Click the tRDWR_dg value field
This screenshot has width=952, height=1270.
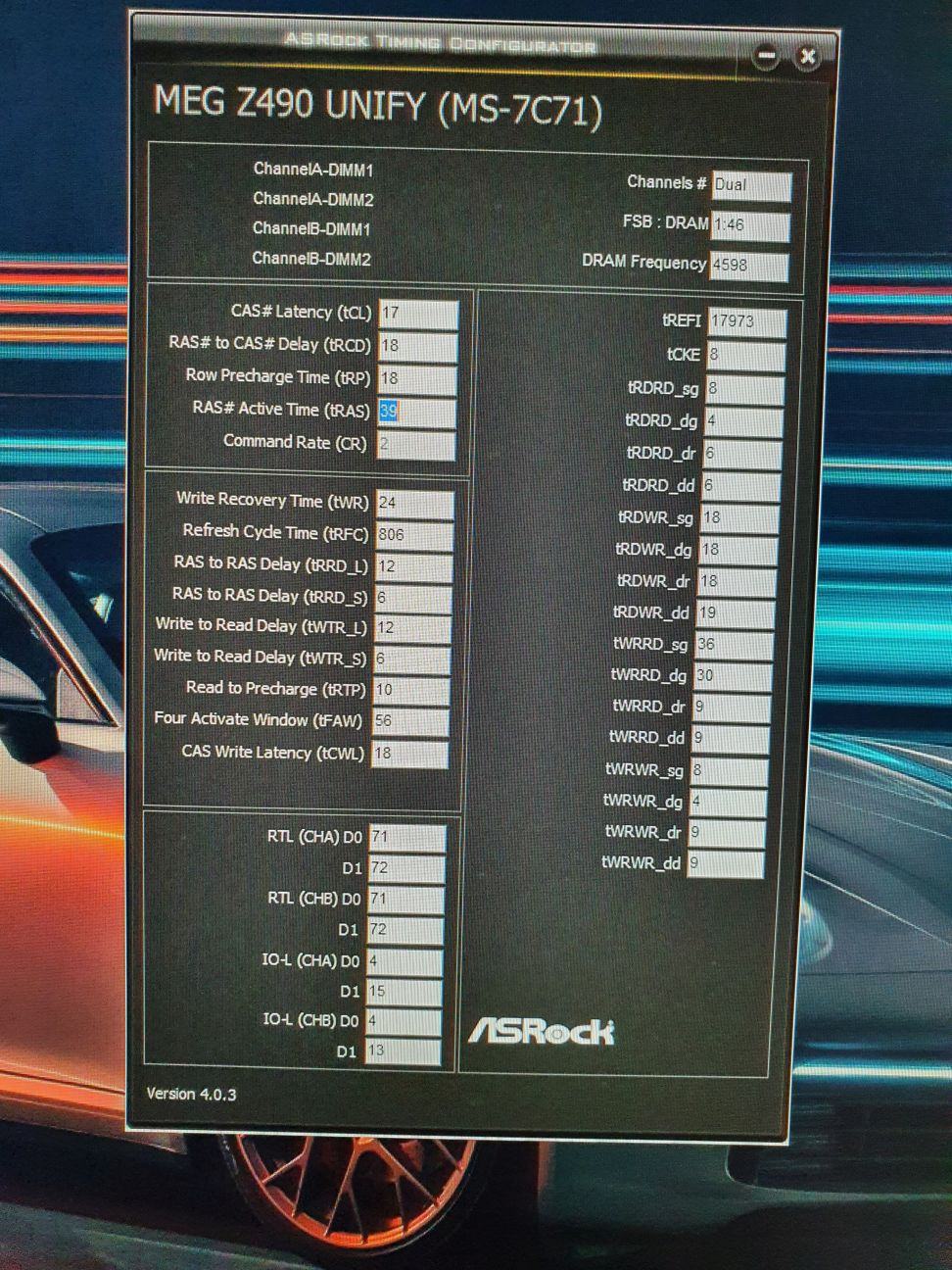[x=739, y=550]
